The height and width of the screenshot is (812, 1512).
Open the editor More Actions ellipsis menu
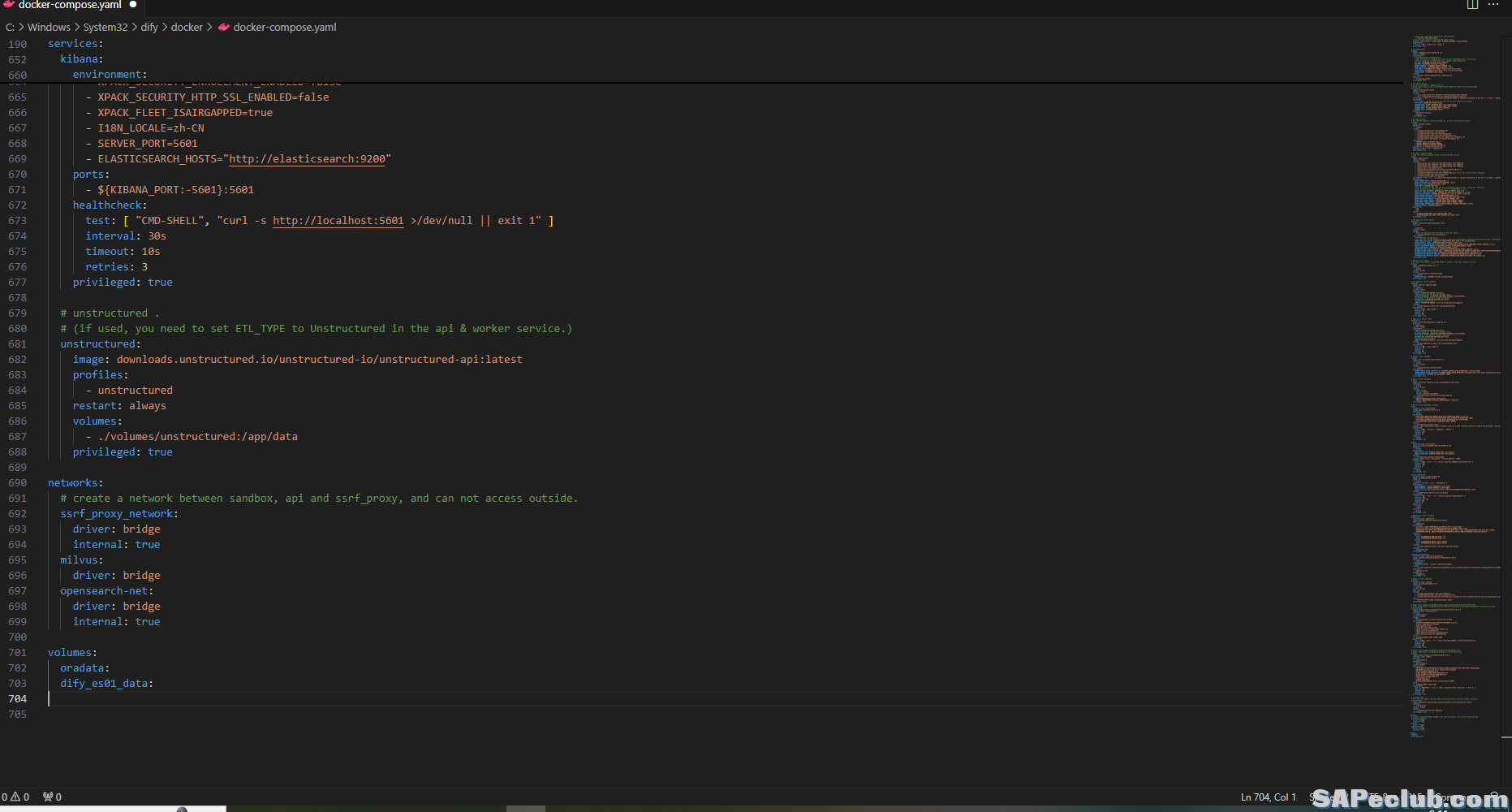[x=1493, y=5]
